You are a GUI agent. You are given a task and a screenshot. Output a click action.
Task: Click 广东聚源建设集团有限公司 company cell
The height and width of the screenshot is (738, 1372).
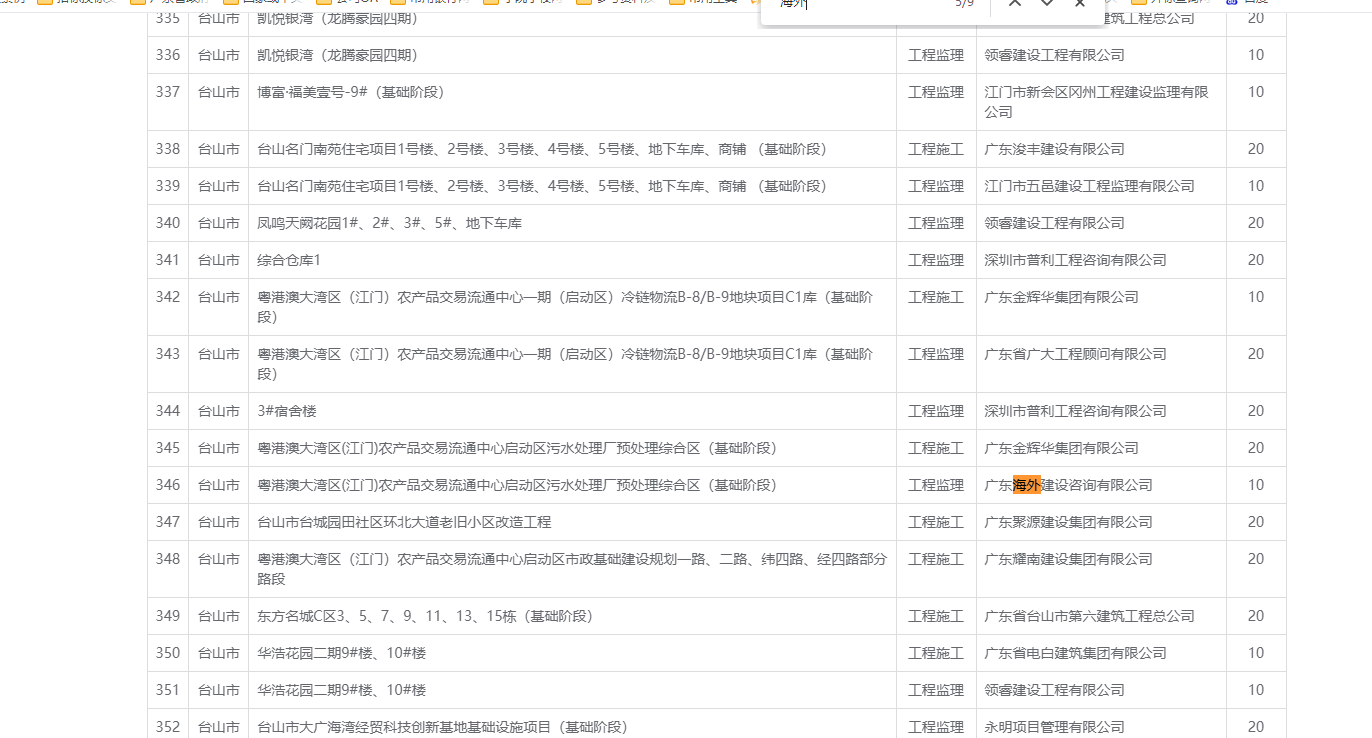1068,522
